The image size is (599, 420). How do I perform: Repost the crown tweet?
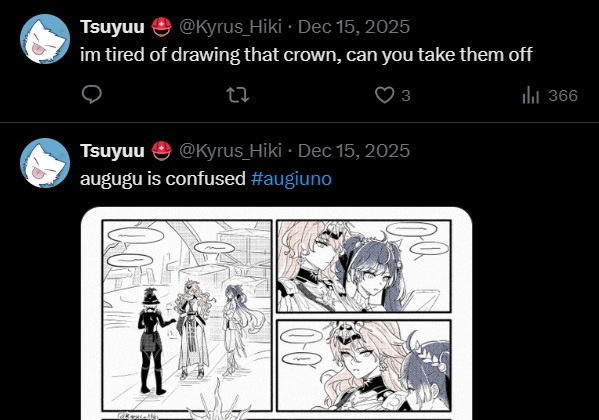(x=238, y=95)
